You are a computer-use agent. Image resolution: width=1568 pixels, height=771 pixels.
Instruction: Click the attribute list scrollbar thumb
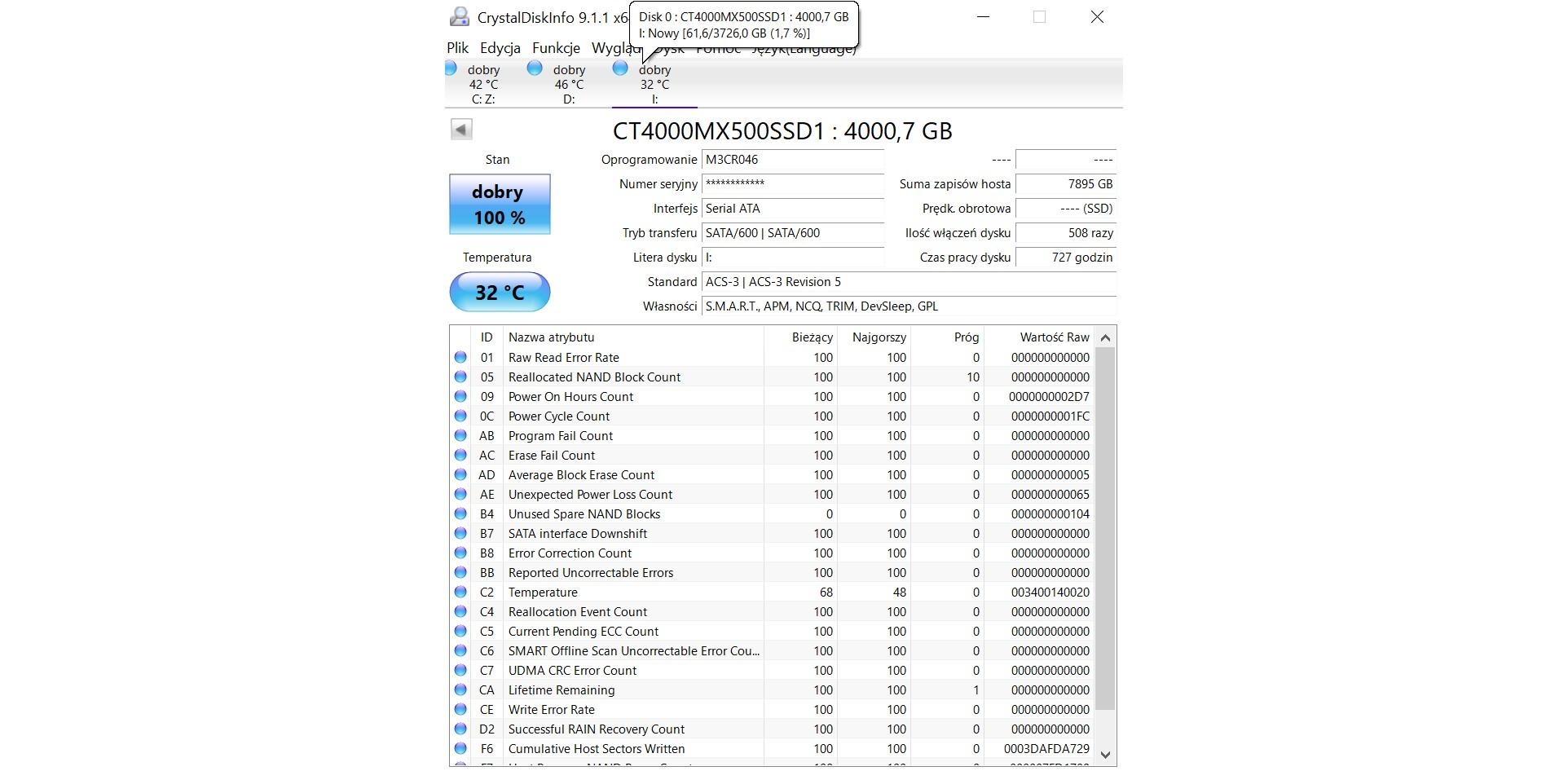pyautogui.click(x=1105, y=530)
